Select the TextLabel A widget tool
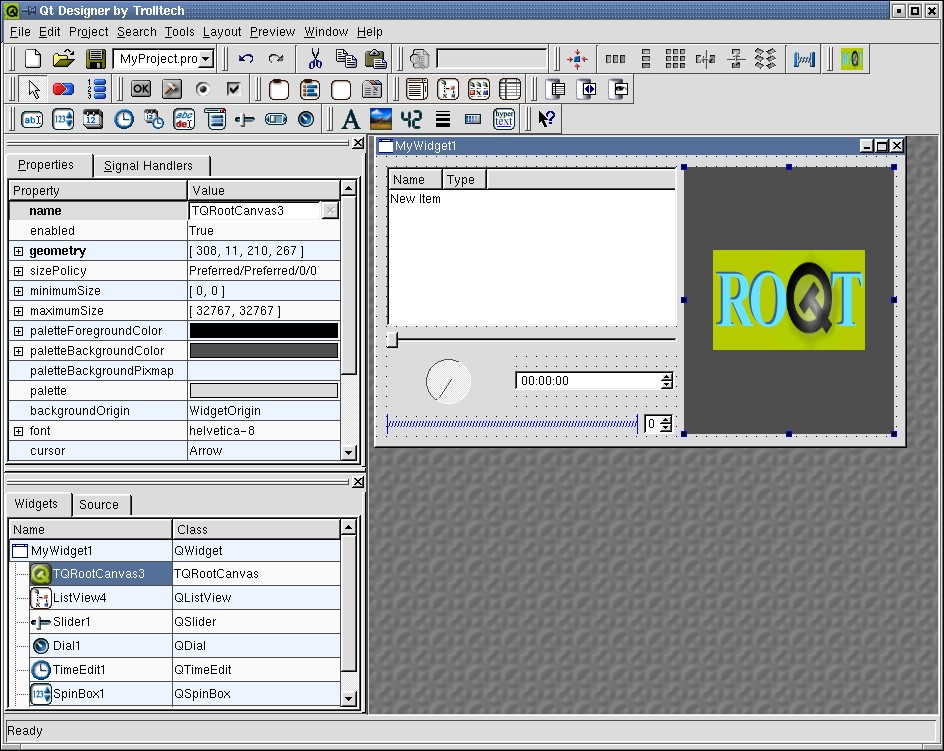This screenshot has width=944, height=751. pyautogui.click(x=350, y=120)
